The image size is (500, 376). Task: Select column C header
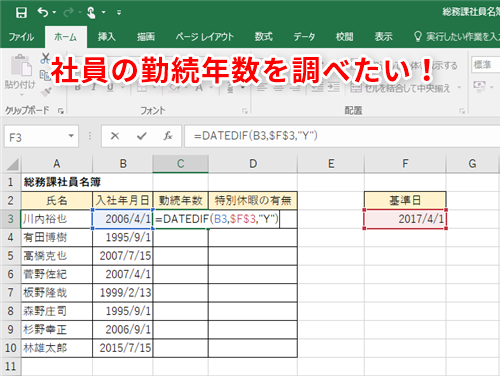(181, 164)
